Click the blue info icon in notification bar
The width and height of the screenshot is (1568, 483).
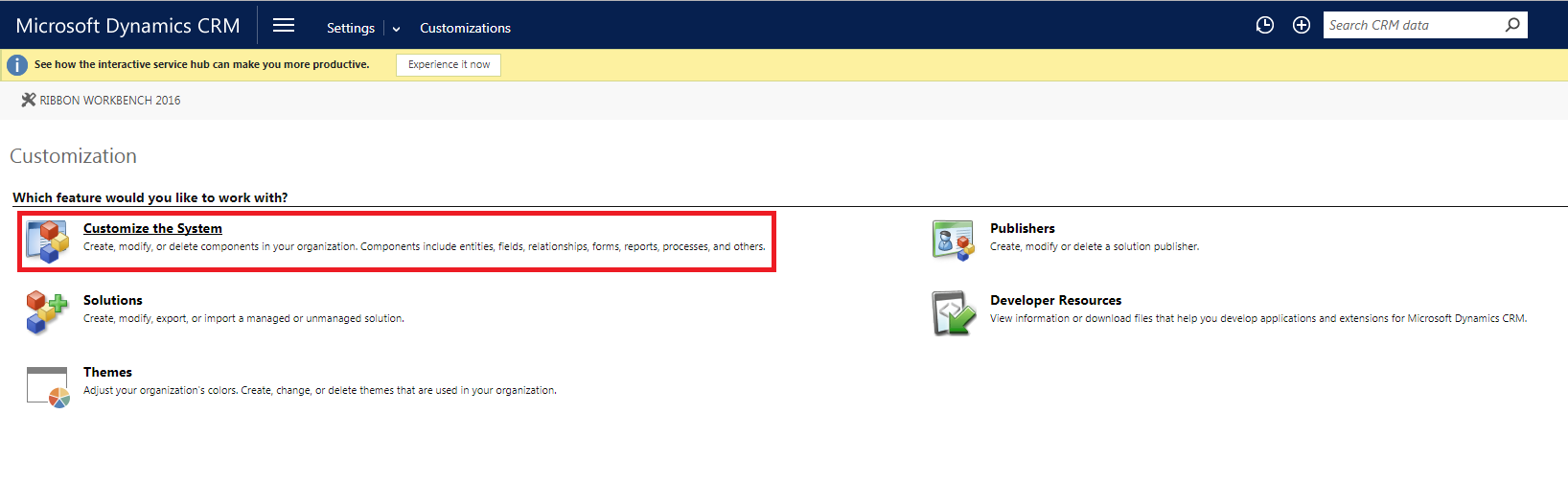pyautogui.click(x=17, y=65)
